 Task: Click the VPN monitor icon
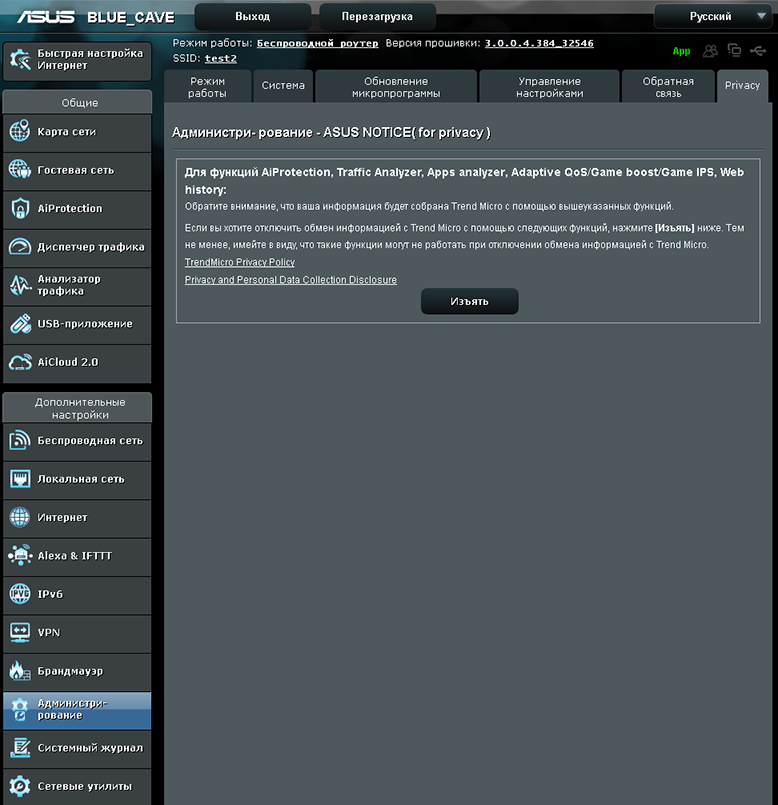(x=20, y=632)
